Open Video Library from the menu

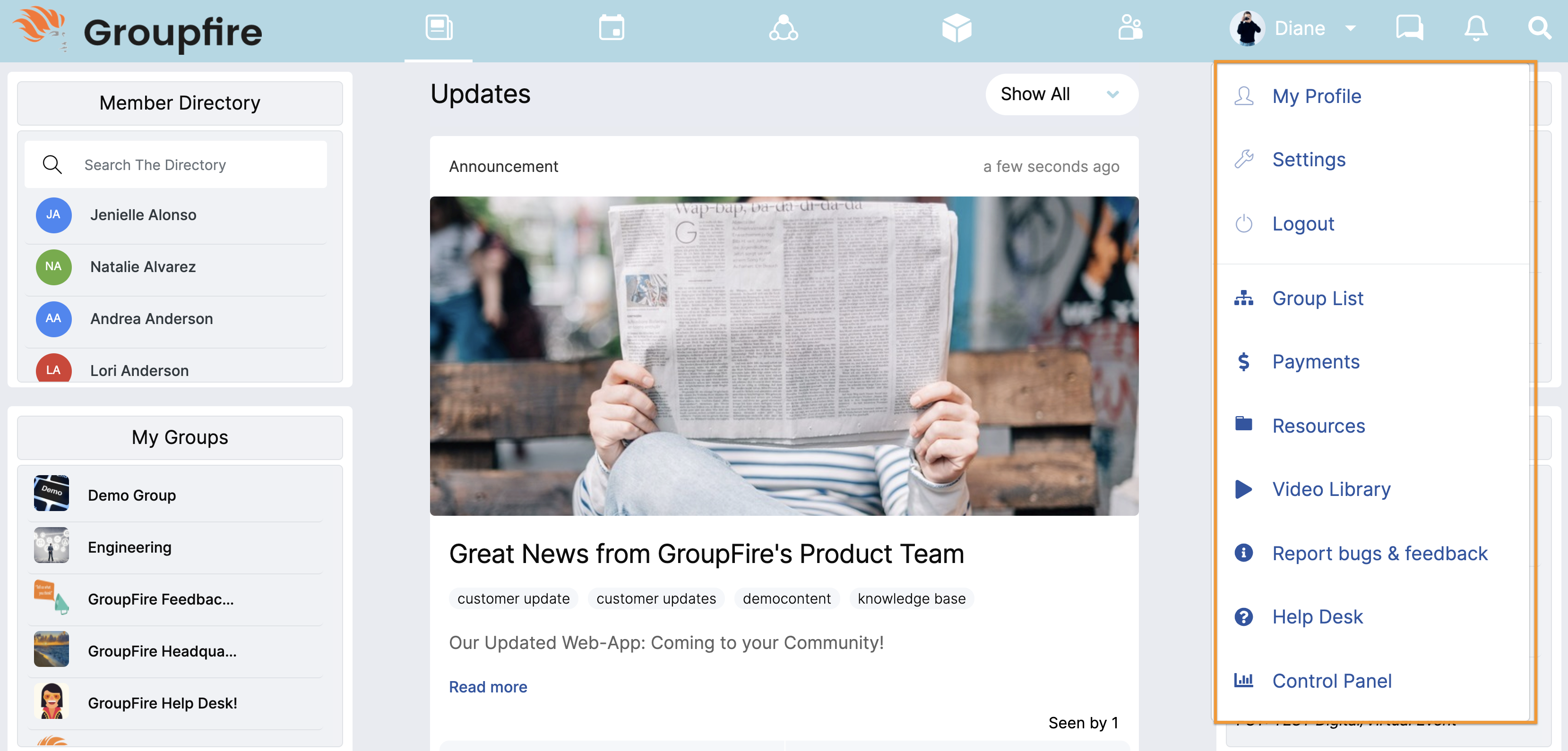point(1331,489)
